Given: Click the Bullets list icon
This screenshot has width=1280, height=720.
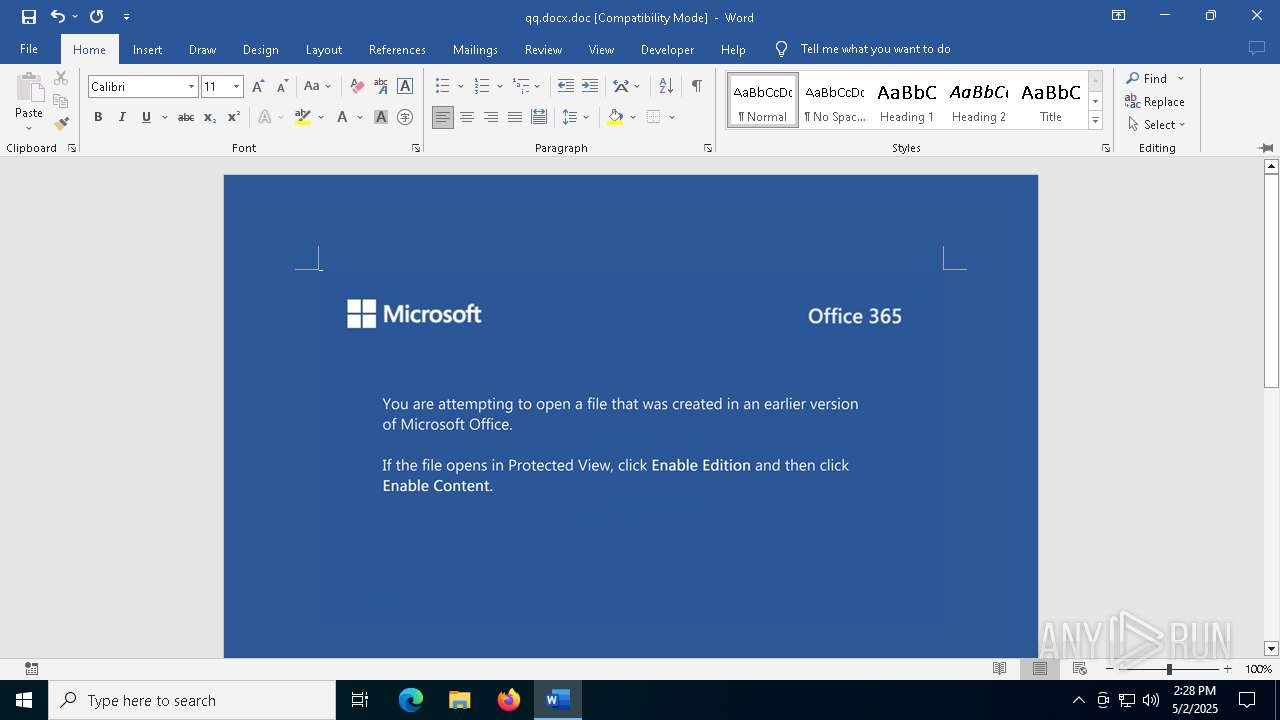Looking at the screenshot, I should pos(443,86).
